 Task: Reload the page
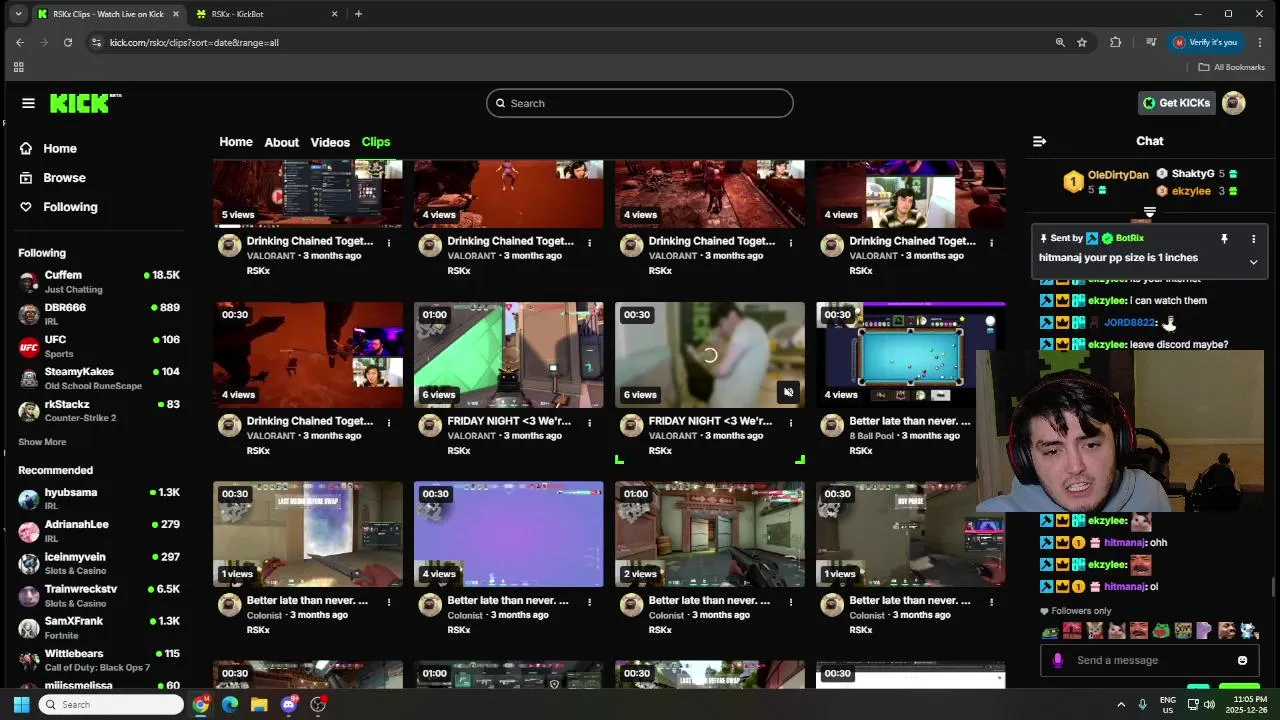click(68, 42)
